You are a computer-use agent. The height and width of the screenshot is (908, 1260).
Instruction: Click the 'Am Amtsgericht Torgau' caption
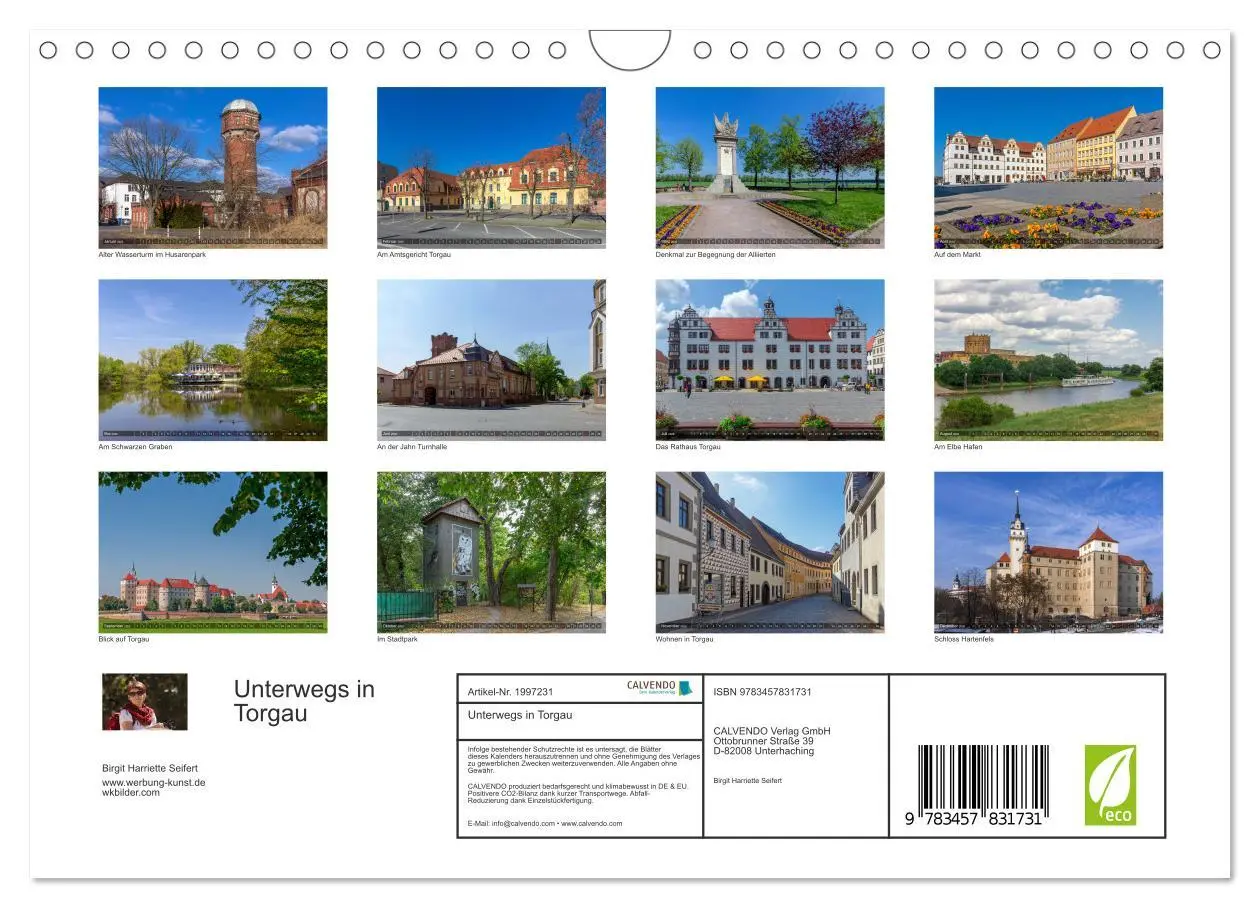[x=414, y=255]
